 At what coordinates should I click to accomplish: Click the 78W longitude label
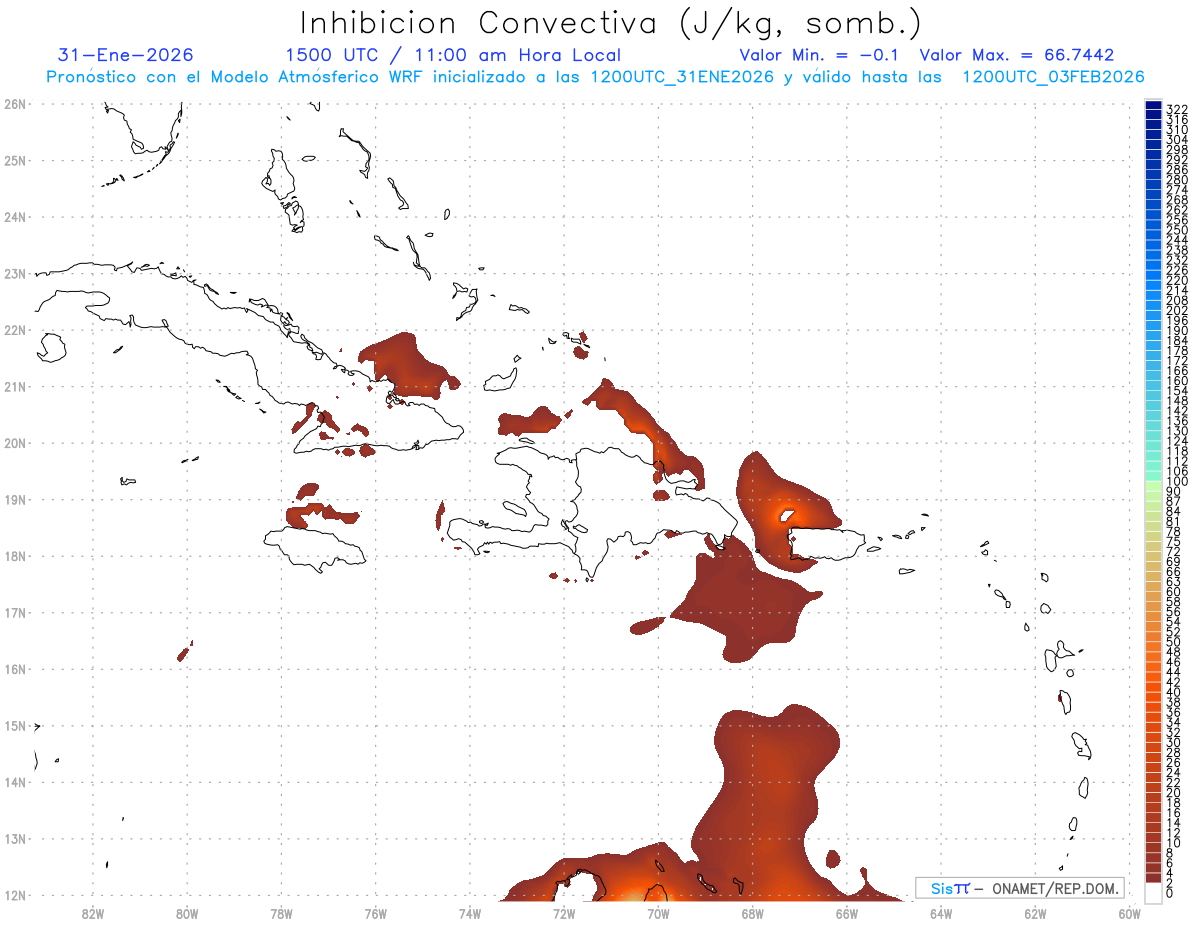(x=281, y=913)
